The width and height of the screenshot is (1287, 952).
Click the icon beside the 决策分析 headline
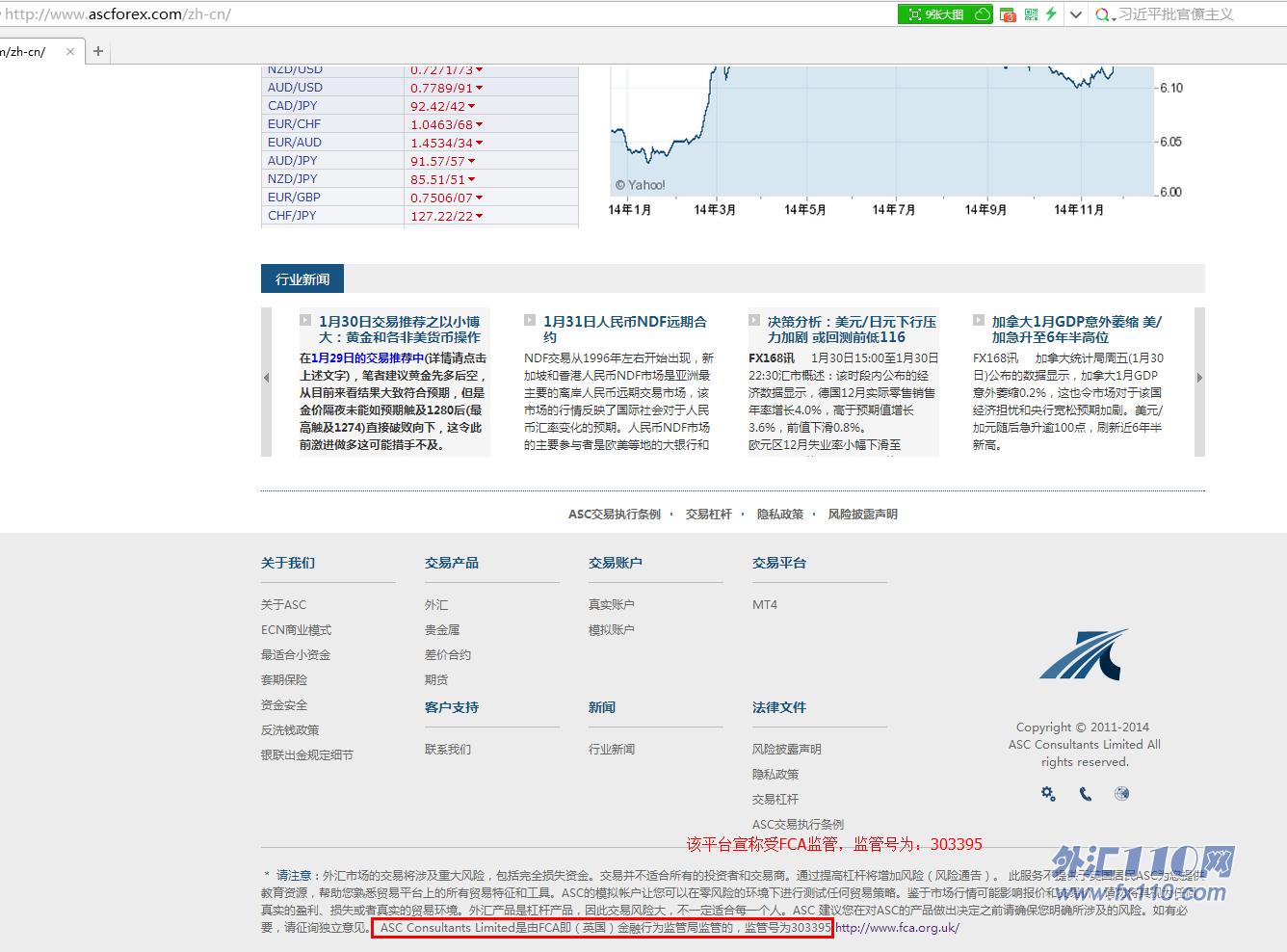tap(754, 320)
